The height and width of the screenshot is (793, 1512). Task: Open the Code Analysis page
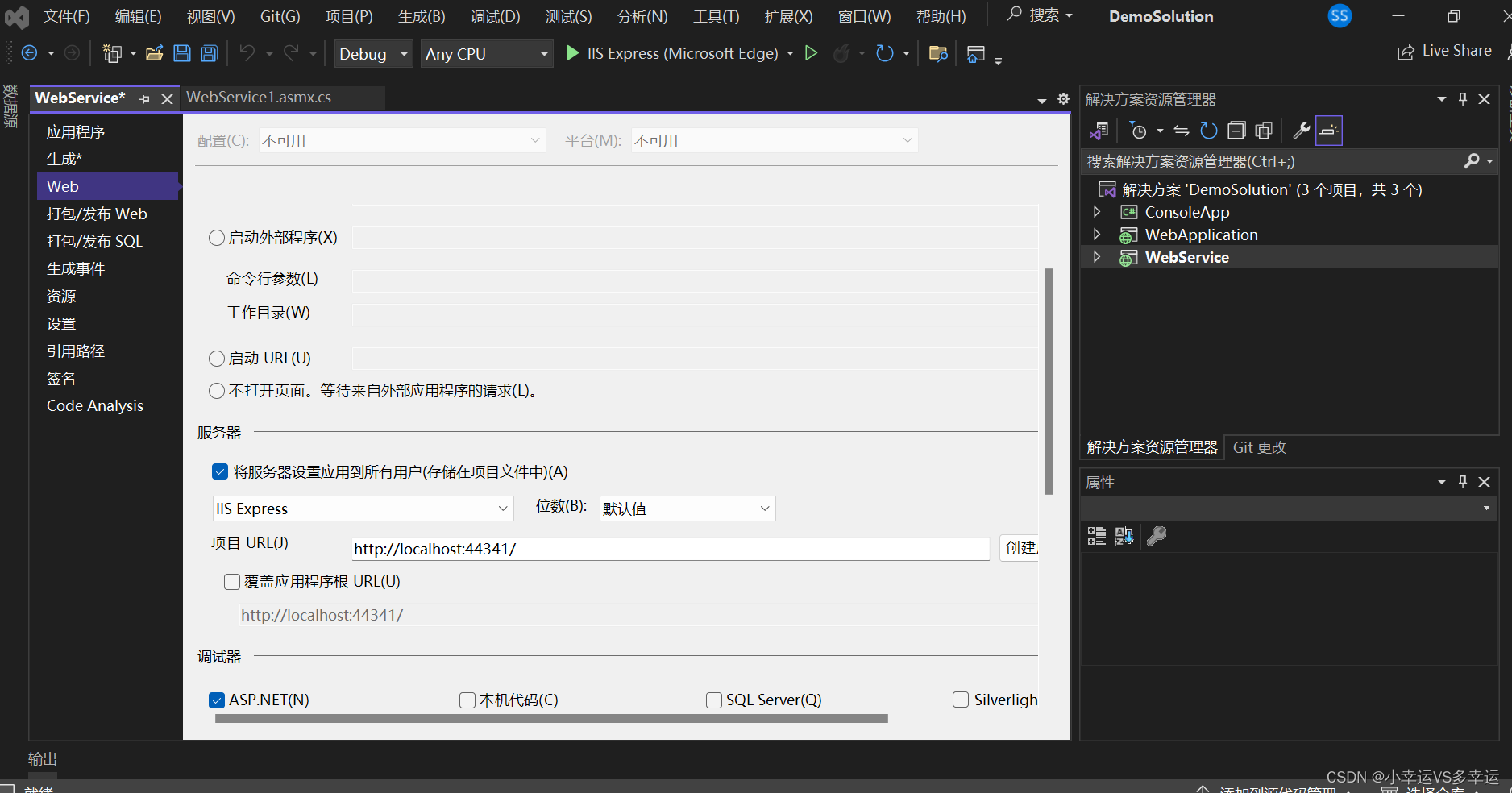(95, 405)
